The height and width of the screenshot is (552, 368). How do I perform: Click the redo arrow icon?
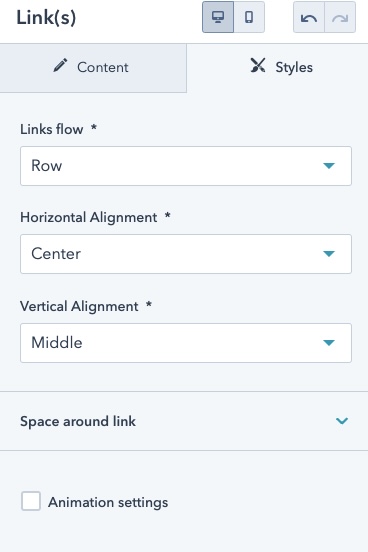(x=340, y=17)
